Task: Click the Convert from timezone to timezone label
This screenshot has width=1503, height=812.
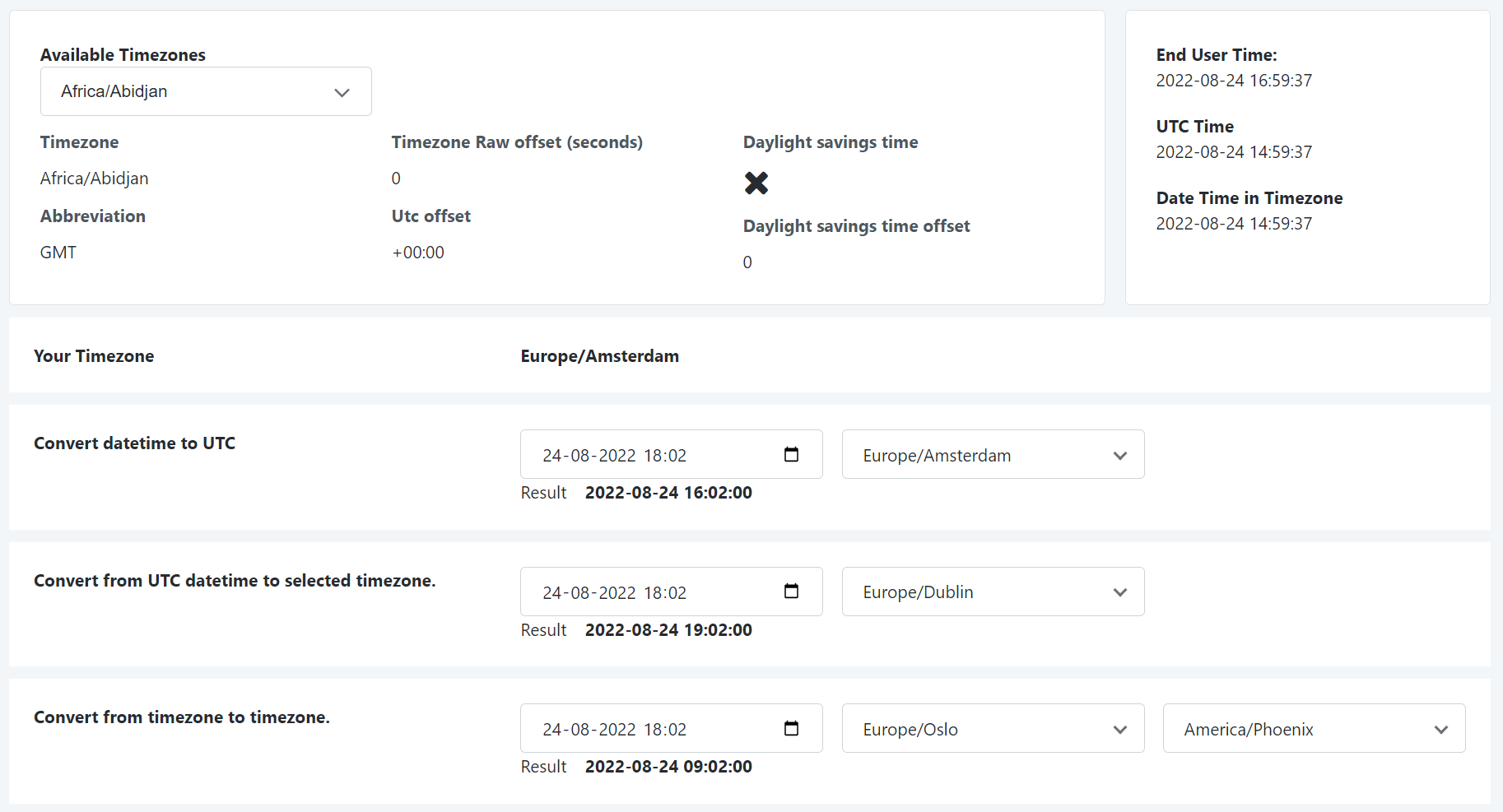Action: (182, 717)
